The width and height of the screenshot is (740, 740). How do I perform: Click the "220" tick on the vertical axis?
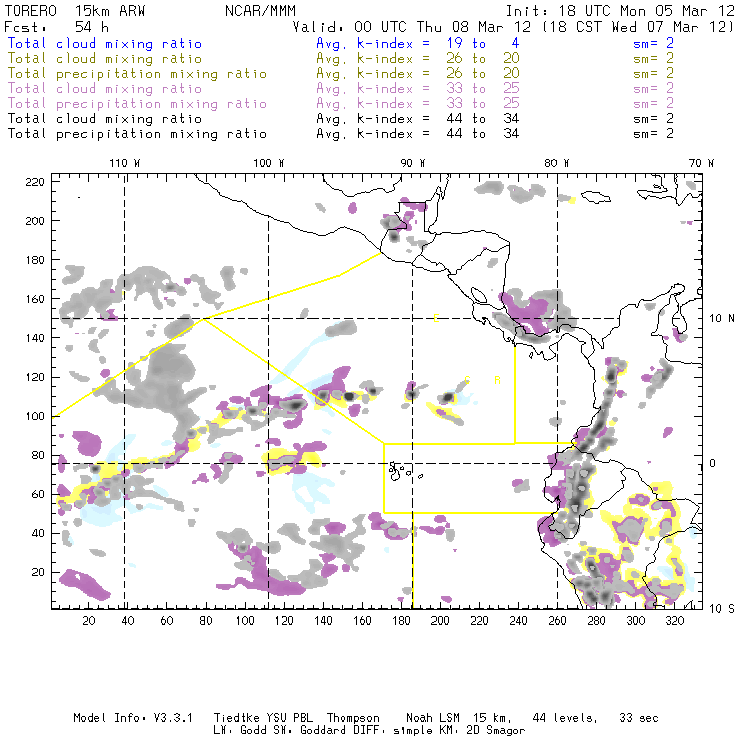(x=35, y=182)
